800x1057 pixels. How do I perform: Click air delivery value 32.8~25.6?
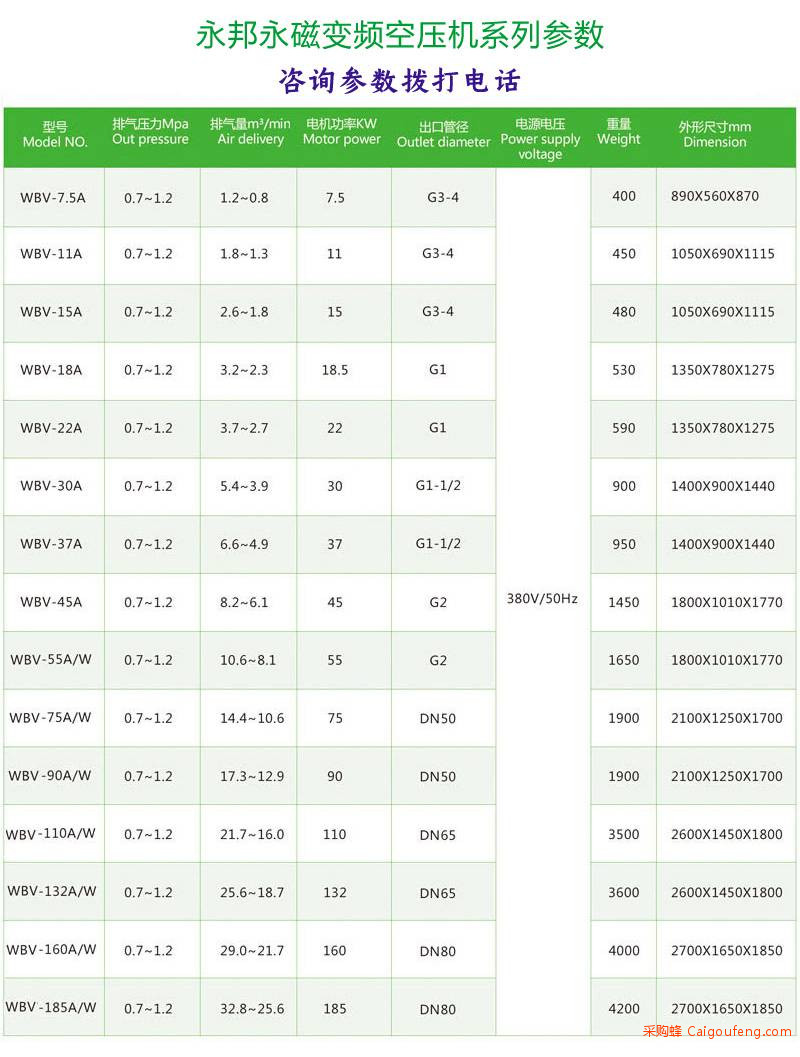(x=252, y=1009)
